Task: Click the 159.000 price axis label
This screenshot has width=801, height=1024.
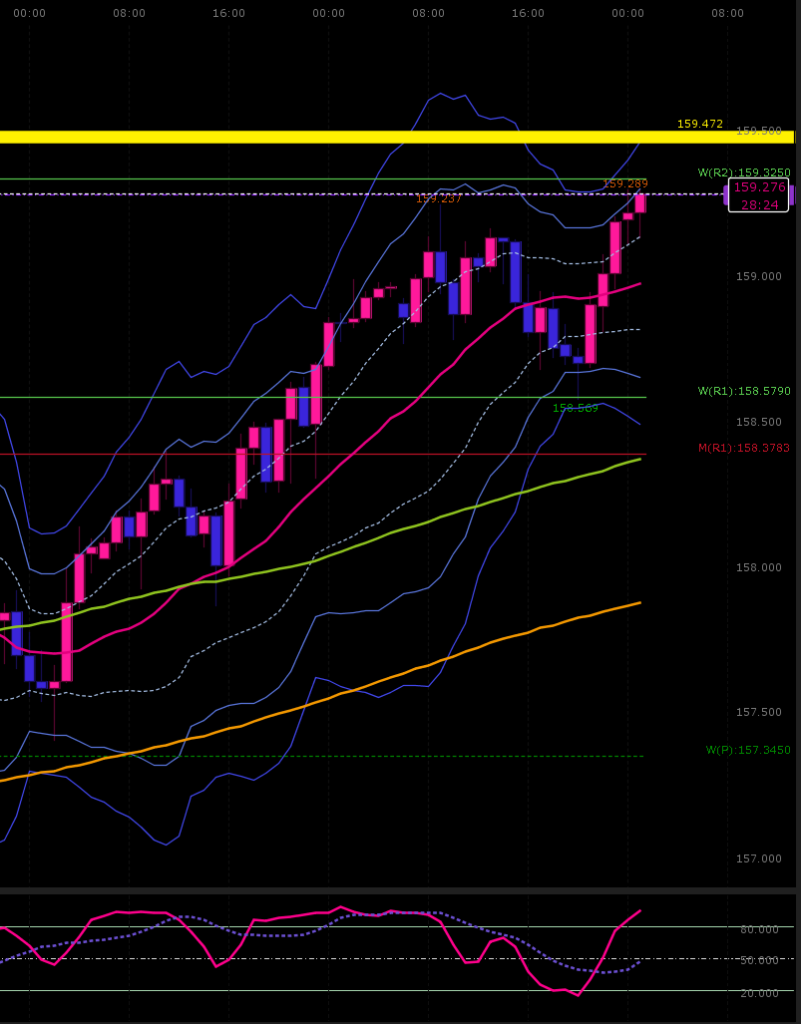Action: (759, 277)
